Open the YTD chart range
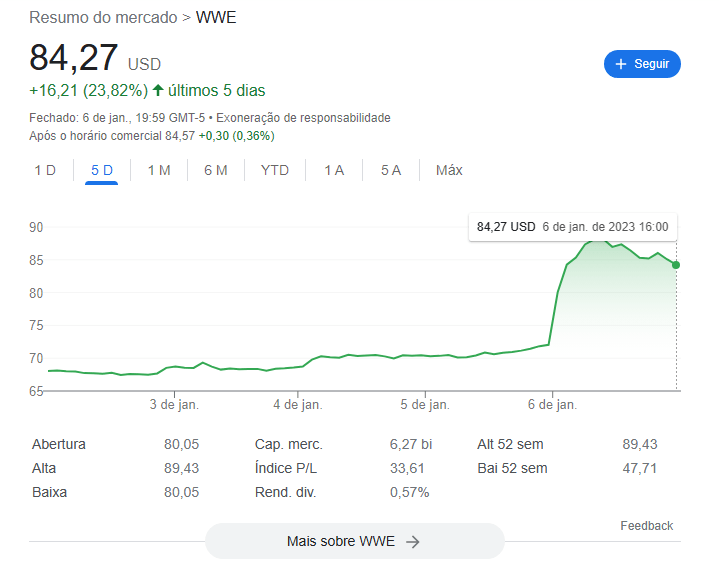Image resolution: width=719 pixels, height=564 pixels. (x=275, y=170)
